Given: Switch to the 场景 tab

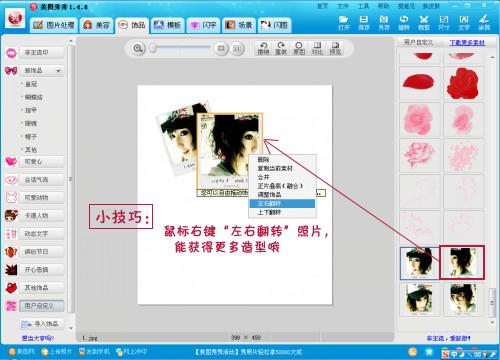Looking at the screenshot, I should point(239,25).
